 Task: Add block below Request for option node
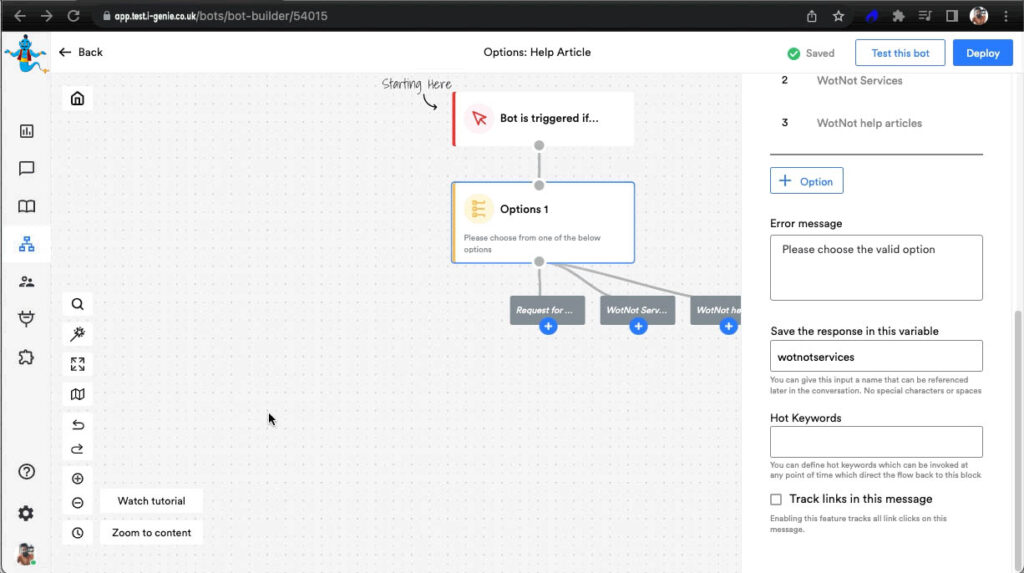(x=547, y=327)
